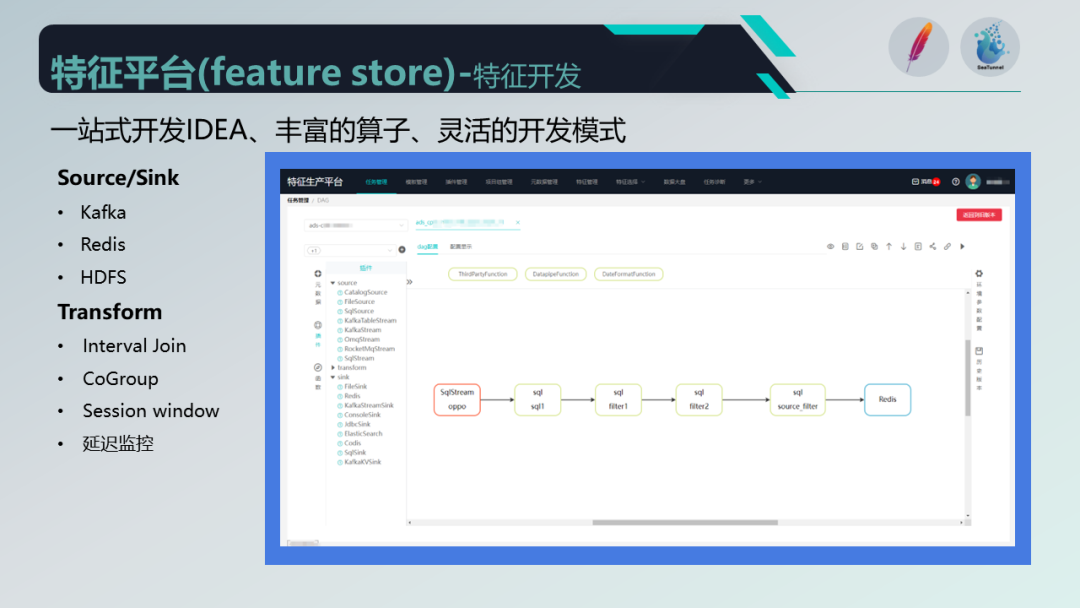Click the up arrow icon in DAG toolbar
1080x608 pixels.
(x=889, y=247)
